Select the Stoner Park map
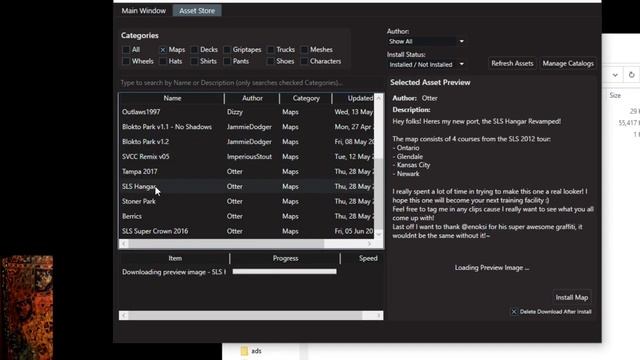The width and height of the screenshot is (640, 360). click(247, 201)
